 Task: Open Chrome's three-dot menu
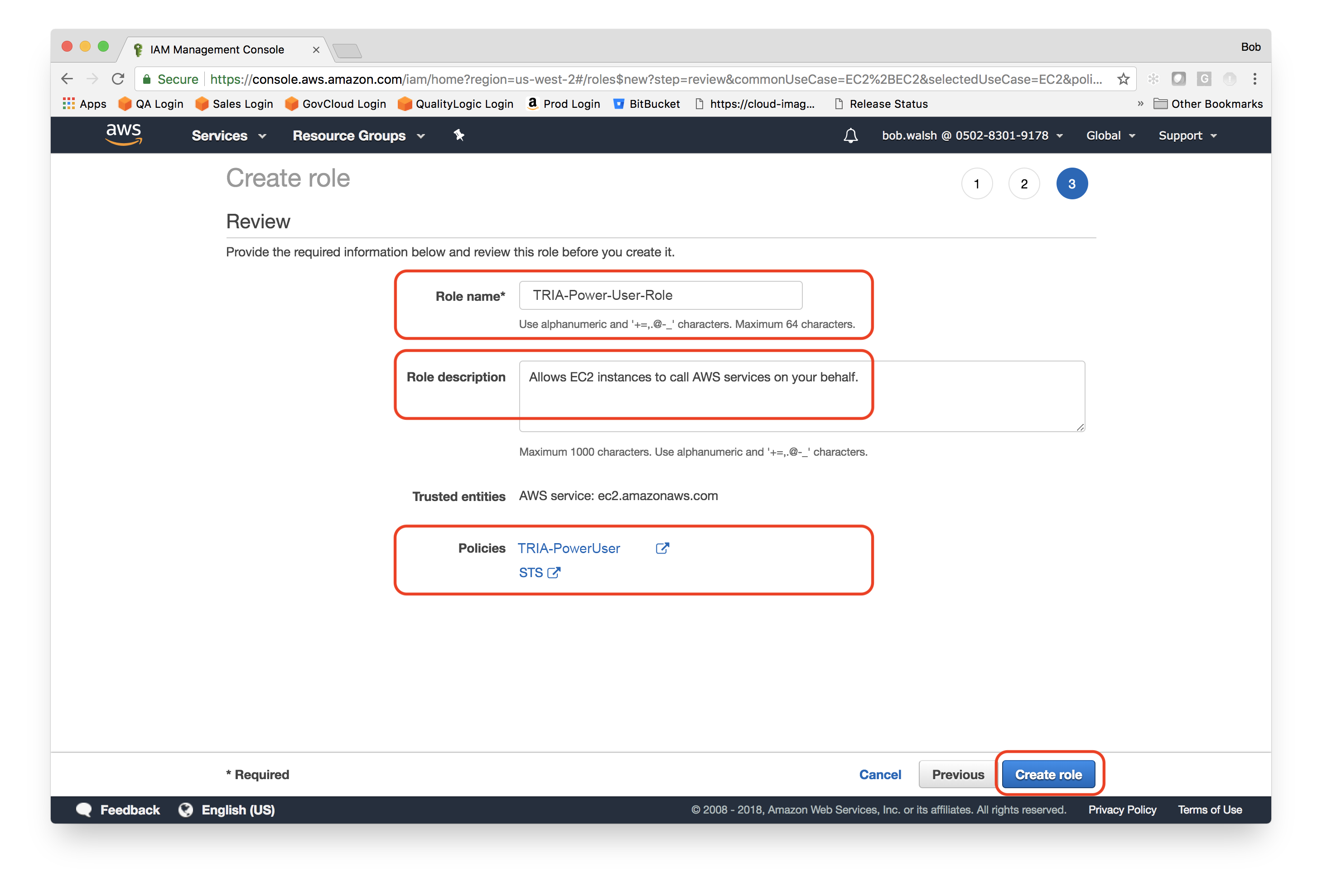click(1254, 78)
